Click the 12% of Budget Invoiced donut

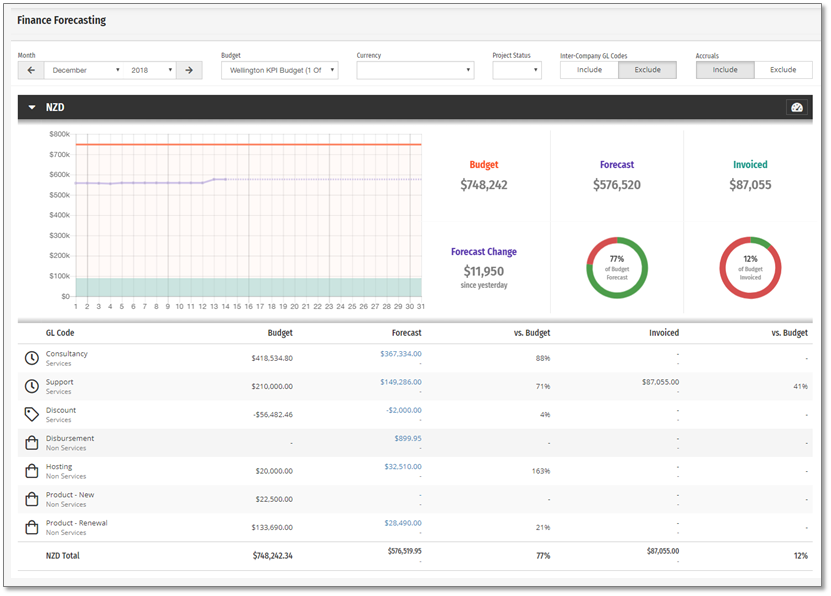(750, 268)
